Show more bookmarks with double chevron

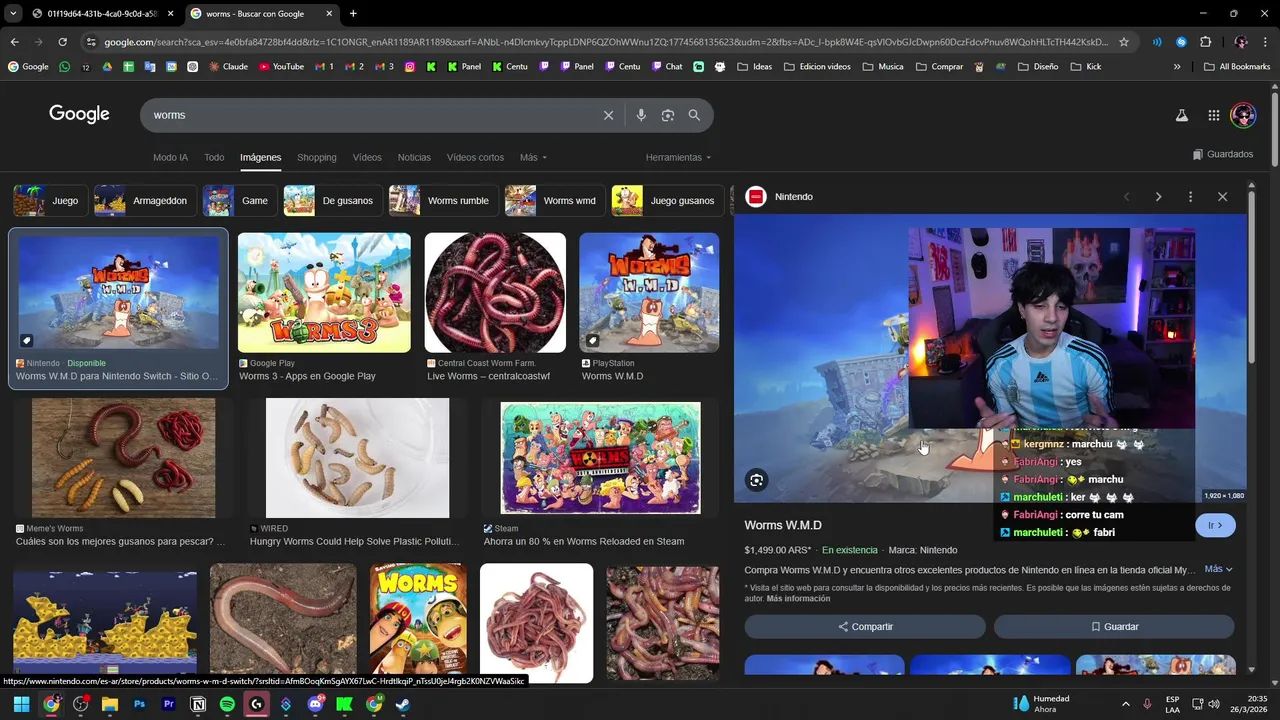[x=1177, y=67]
